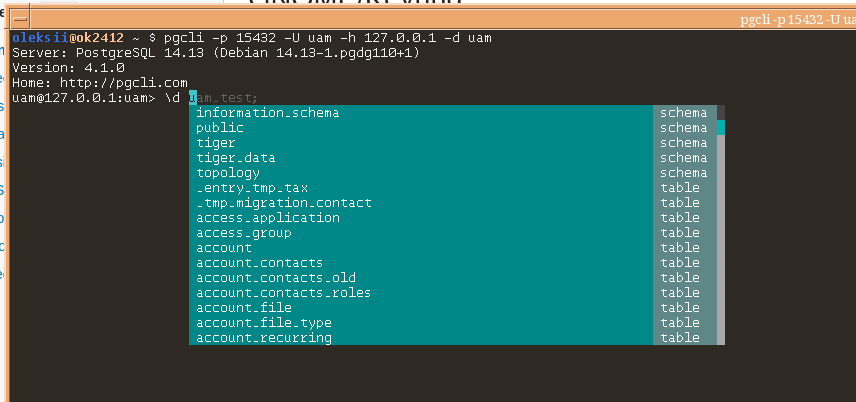Click the account table suggestion
This screenshot has height=402, width=856.
point(224,248)
